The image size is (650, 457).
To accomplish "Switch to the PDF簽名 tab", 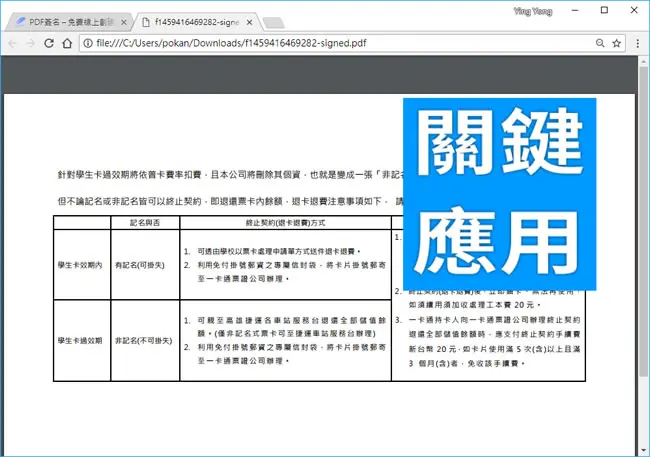I will click(68, 22).
